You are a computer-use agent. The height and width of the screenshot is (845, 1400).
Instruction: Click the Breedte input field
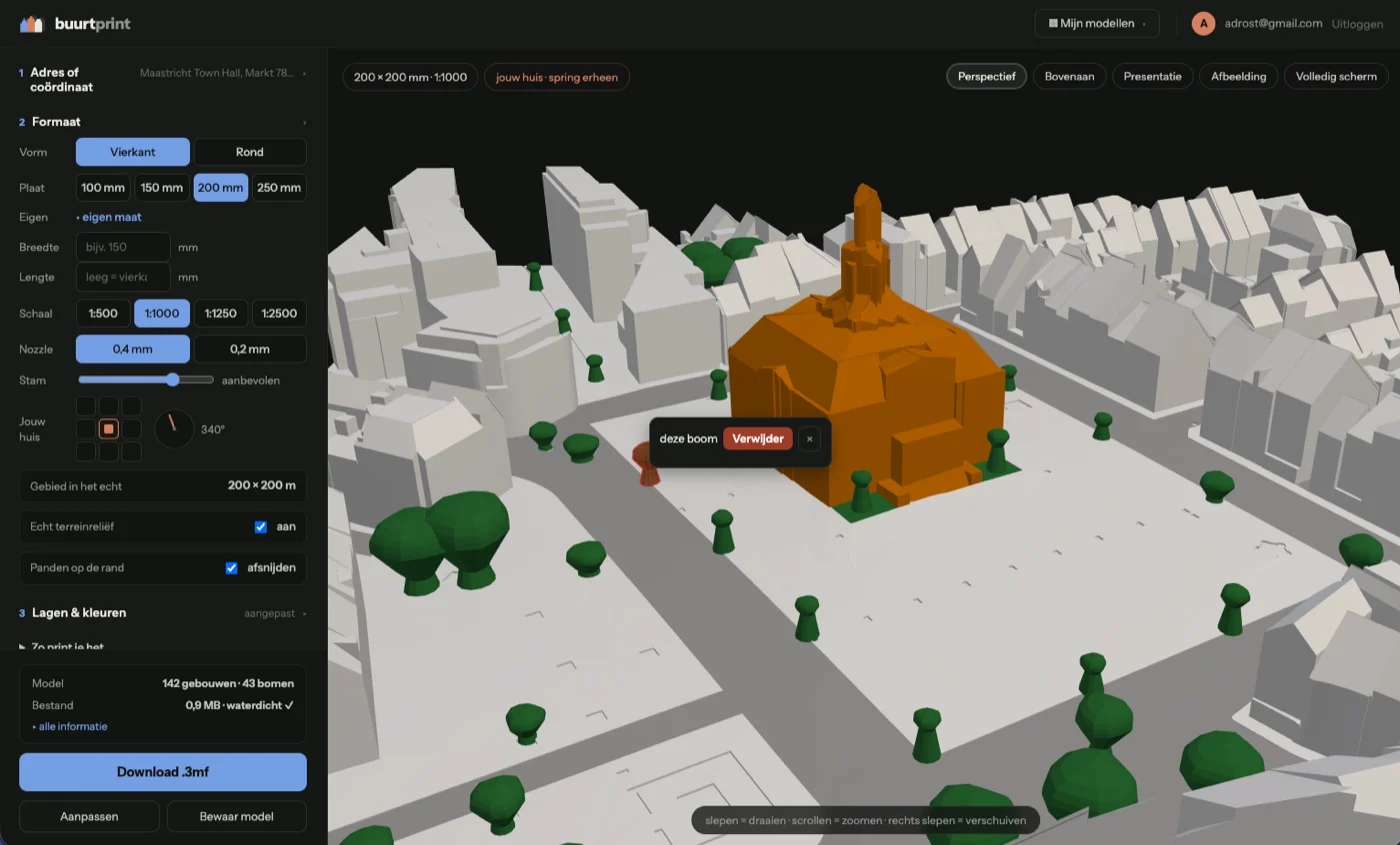click(x=123, y=247)
